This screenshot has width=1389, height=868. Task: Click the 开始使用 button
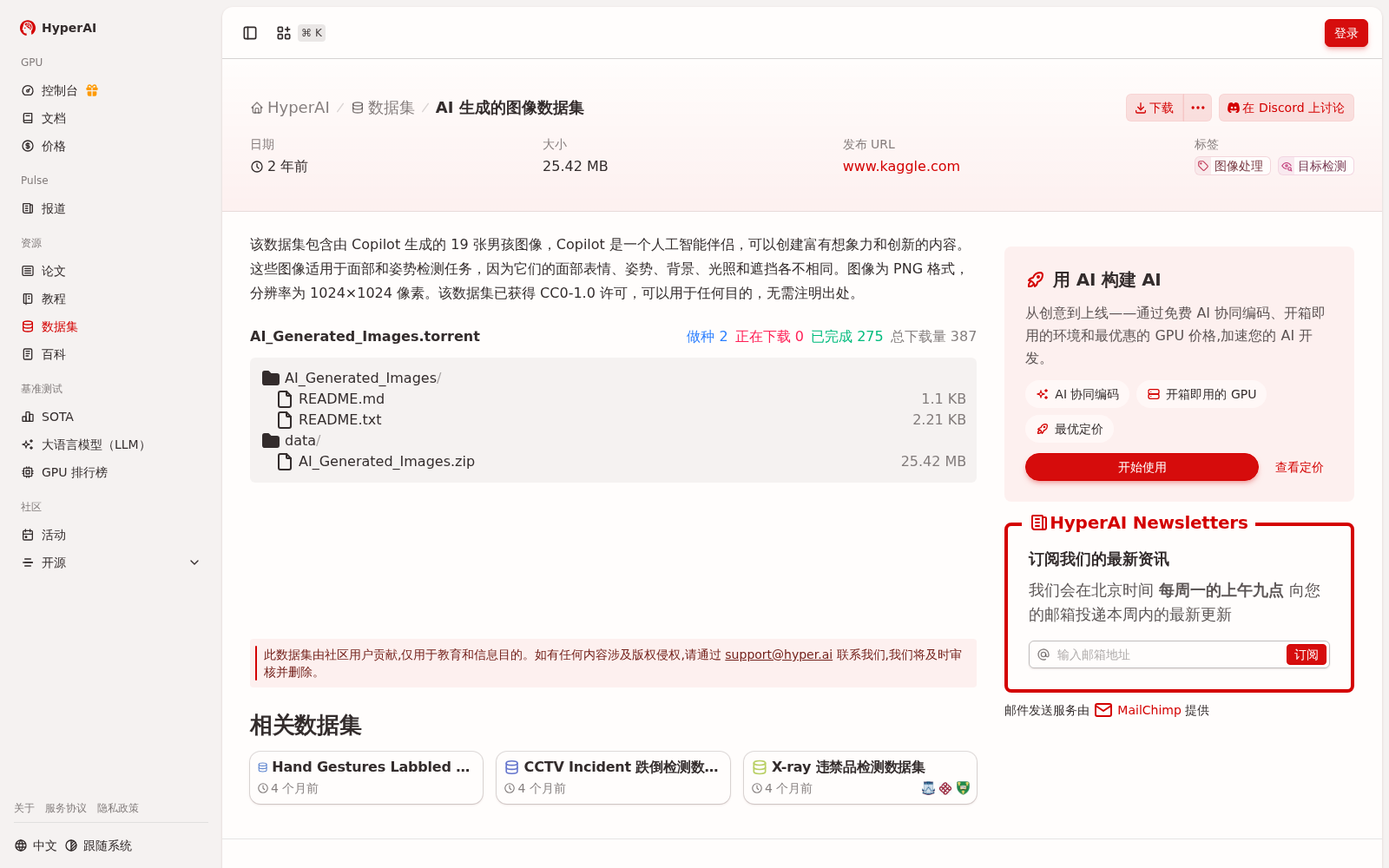coord(1142,467)
